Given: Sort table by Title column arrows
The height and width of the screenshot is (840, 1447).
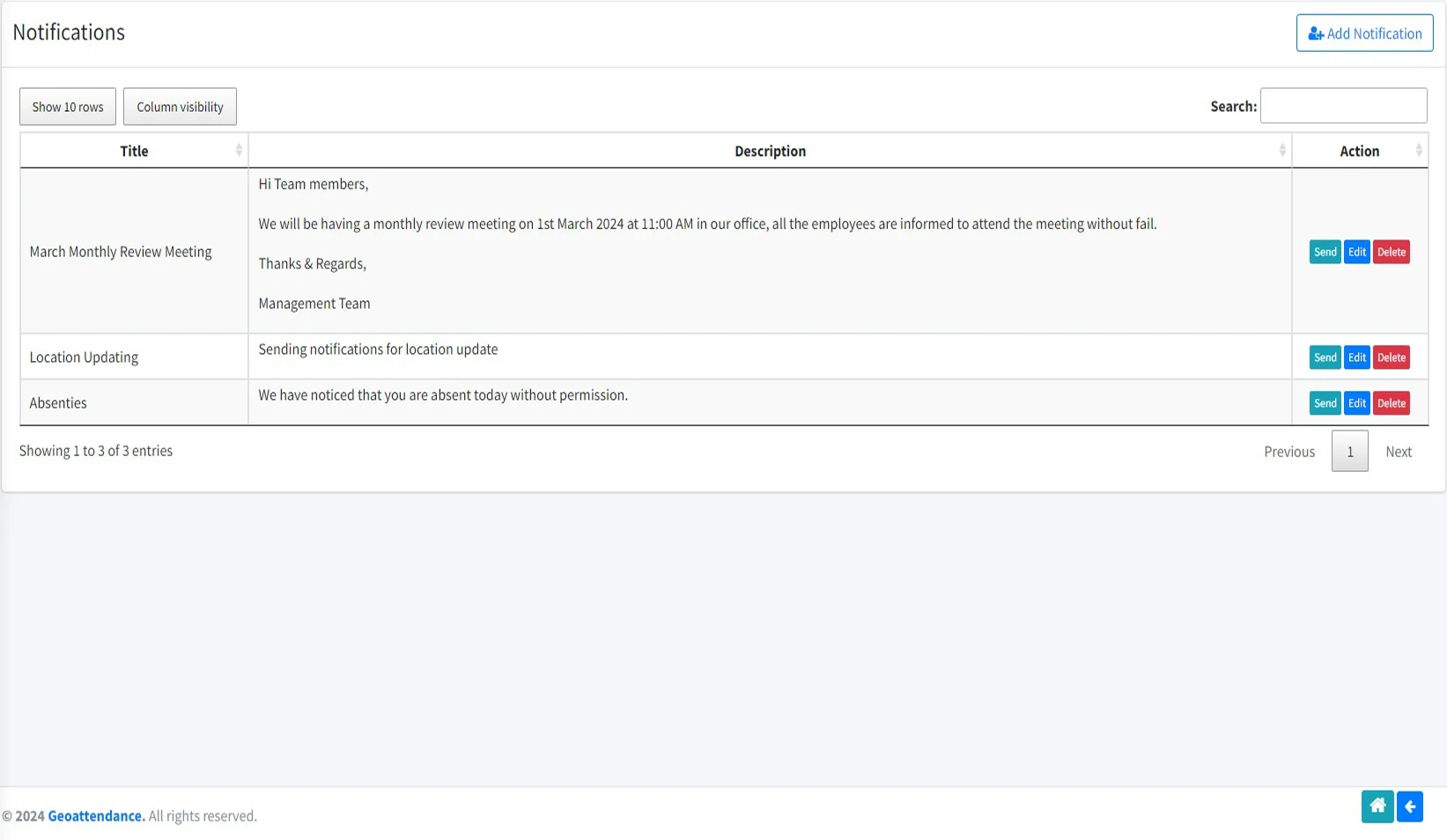Looking at the screenshot, I should click(x=239, y=151).
